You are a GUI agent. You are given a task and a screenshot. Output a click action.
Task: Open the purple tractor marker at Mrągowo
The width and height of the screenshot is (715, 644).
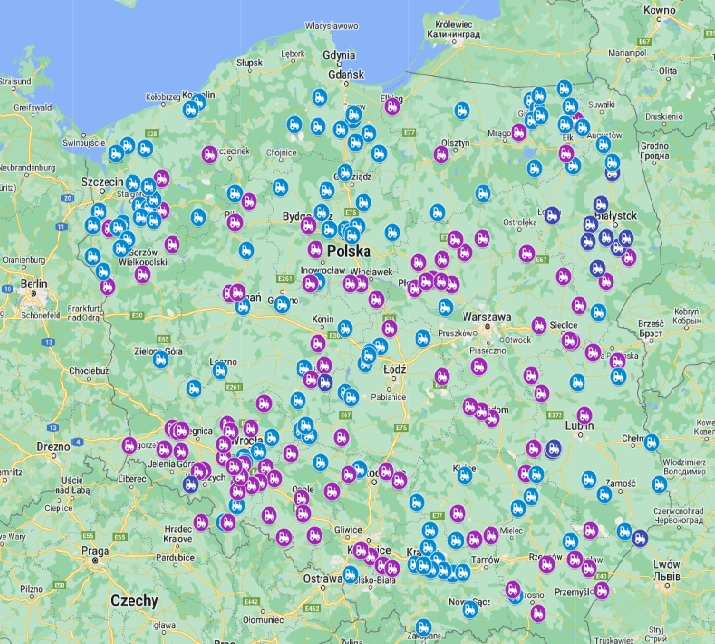[519, 132]
